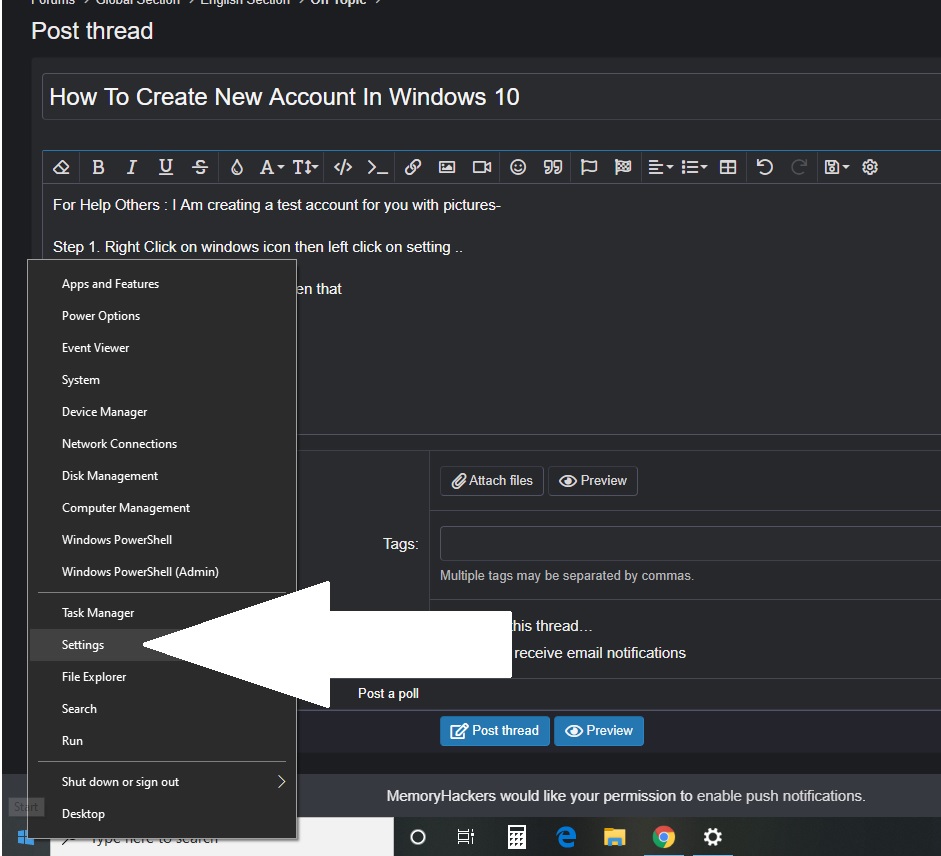Choose Run from the context menu
Viewport: 941px width, 856px height.
tap(162, 741)
